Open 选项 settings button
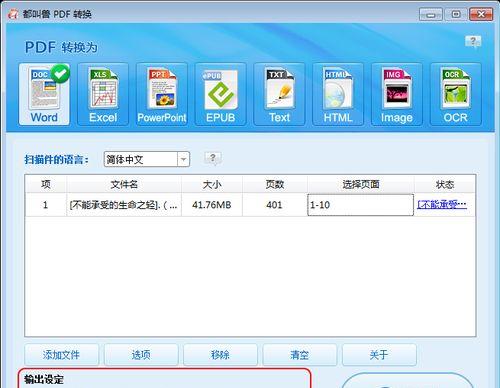The image size is (500, 388). 141,355
